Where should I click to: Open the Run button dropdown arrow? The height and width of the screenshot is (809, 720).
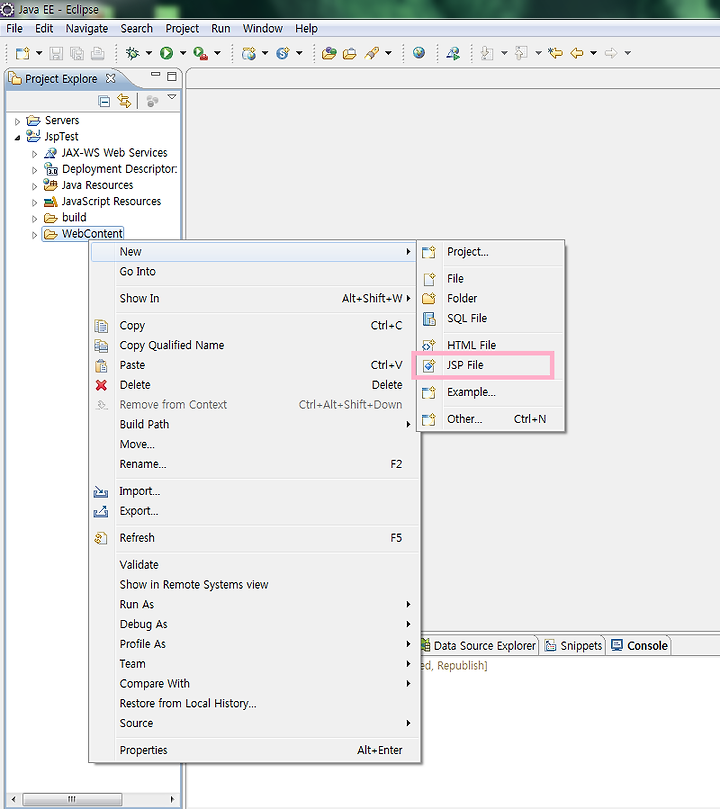coord(183,53)
